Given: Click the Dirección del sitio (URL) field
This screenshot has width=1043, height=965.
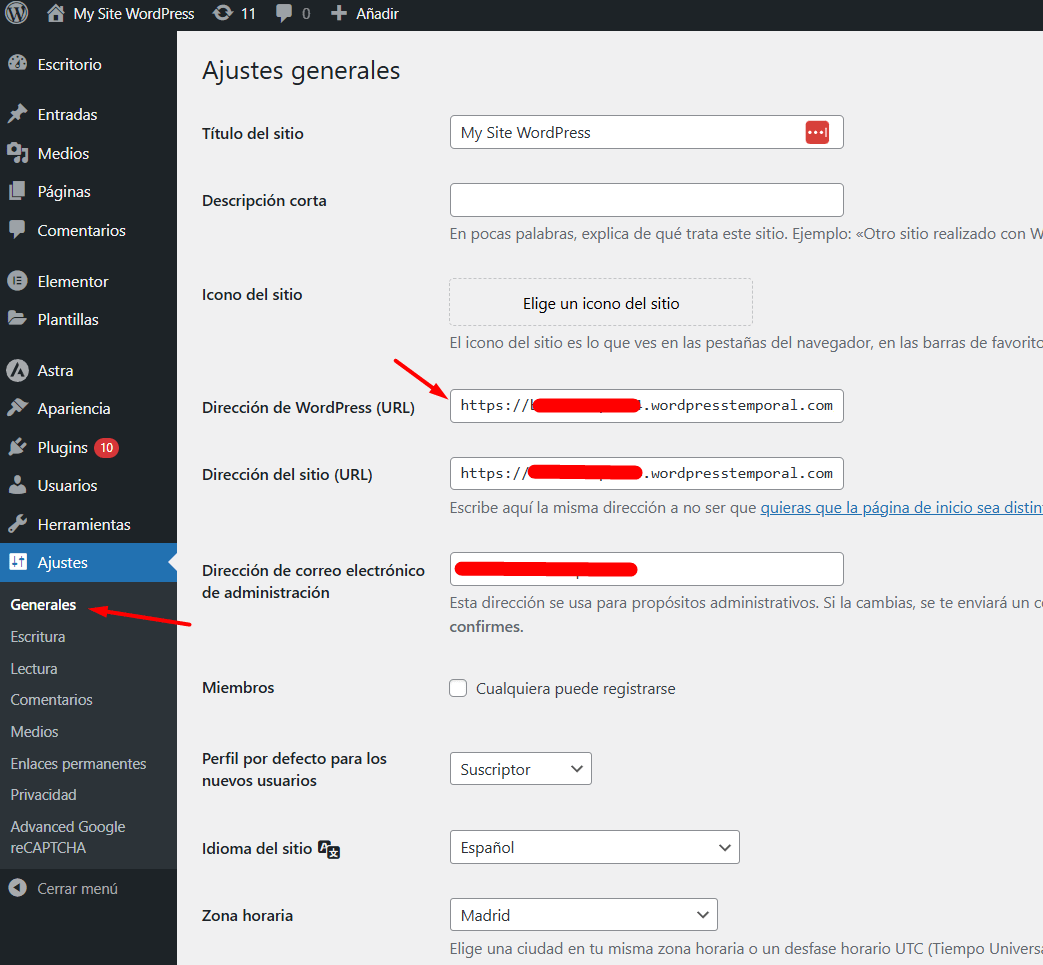Looking at the screenshot, I should click(x=646, y=474).
